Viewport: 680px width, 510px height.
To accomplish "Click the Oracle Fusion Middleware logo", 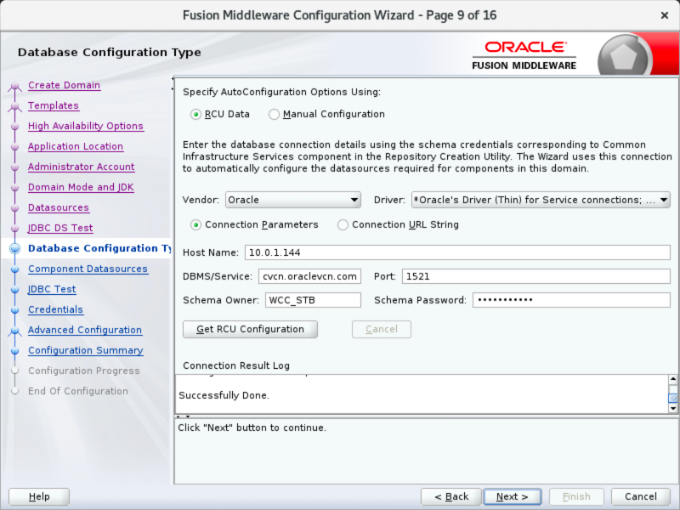I will point(524,56).
